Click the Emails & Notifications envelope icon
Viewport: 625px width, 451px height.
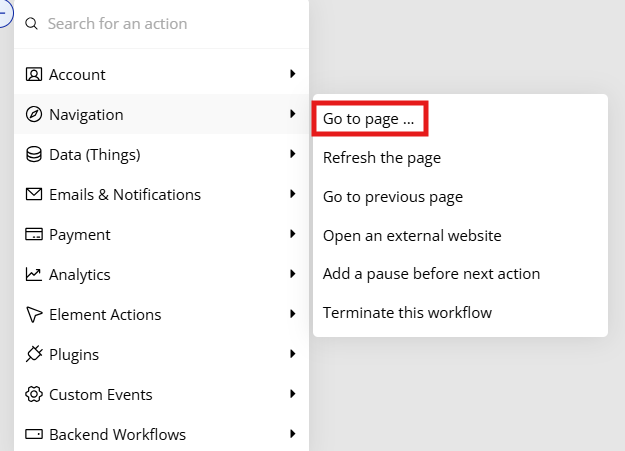point(33,194)
